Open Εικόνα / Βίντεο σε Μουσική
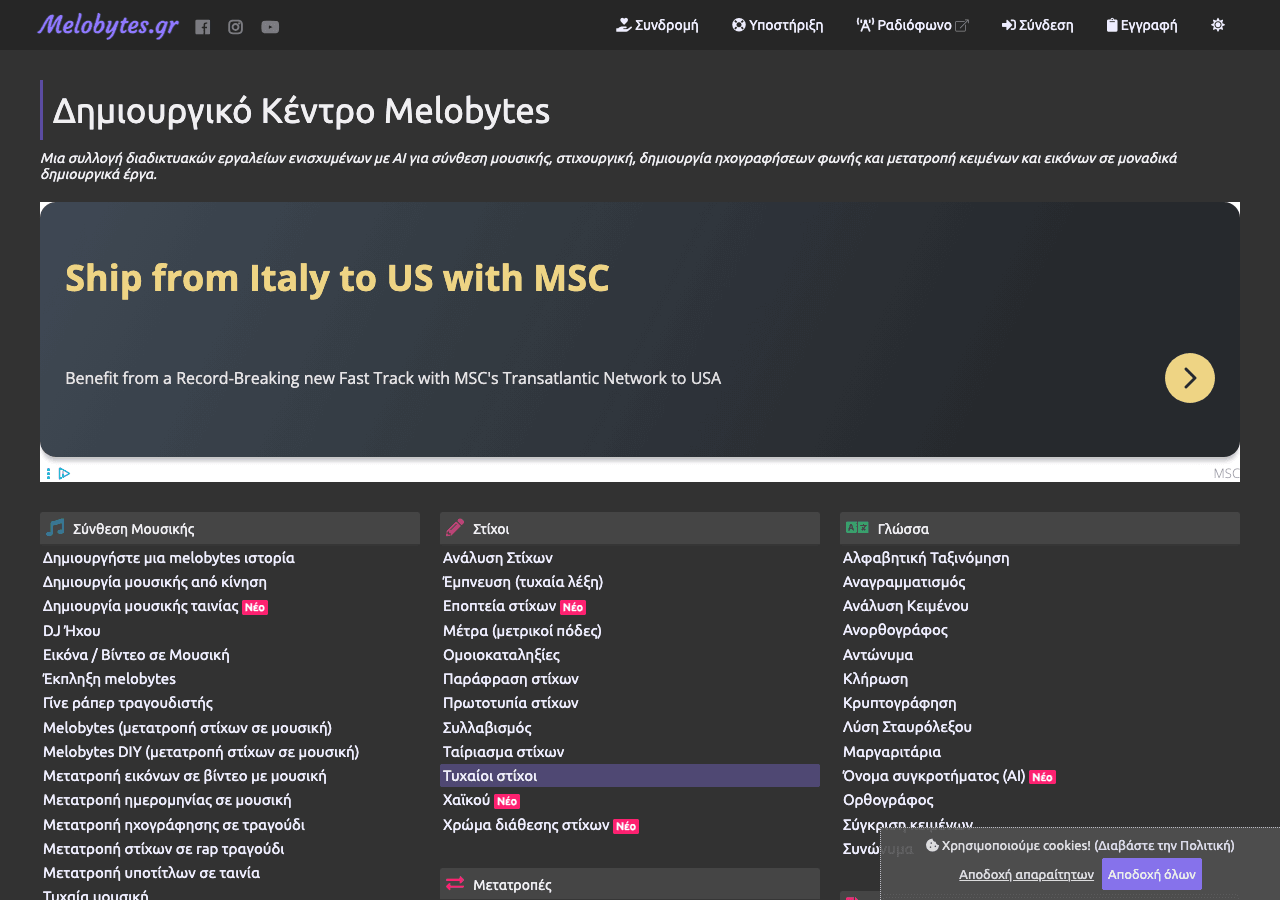 pyautogui.click(x=136, y=654)
